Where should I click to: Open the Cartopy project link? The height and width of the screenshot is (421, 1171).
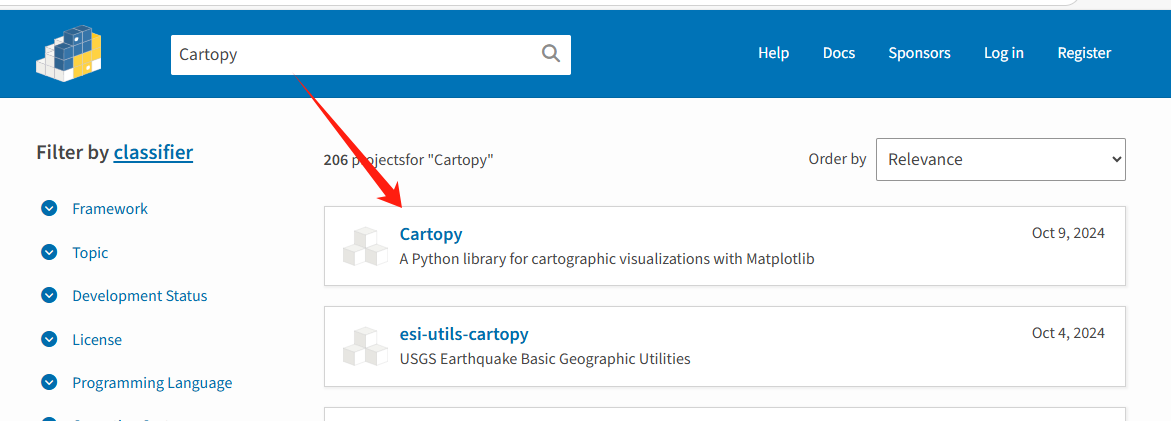pos(431,234)
